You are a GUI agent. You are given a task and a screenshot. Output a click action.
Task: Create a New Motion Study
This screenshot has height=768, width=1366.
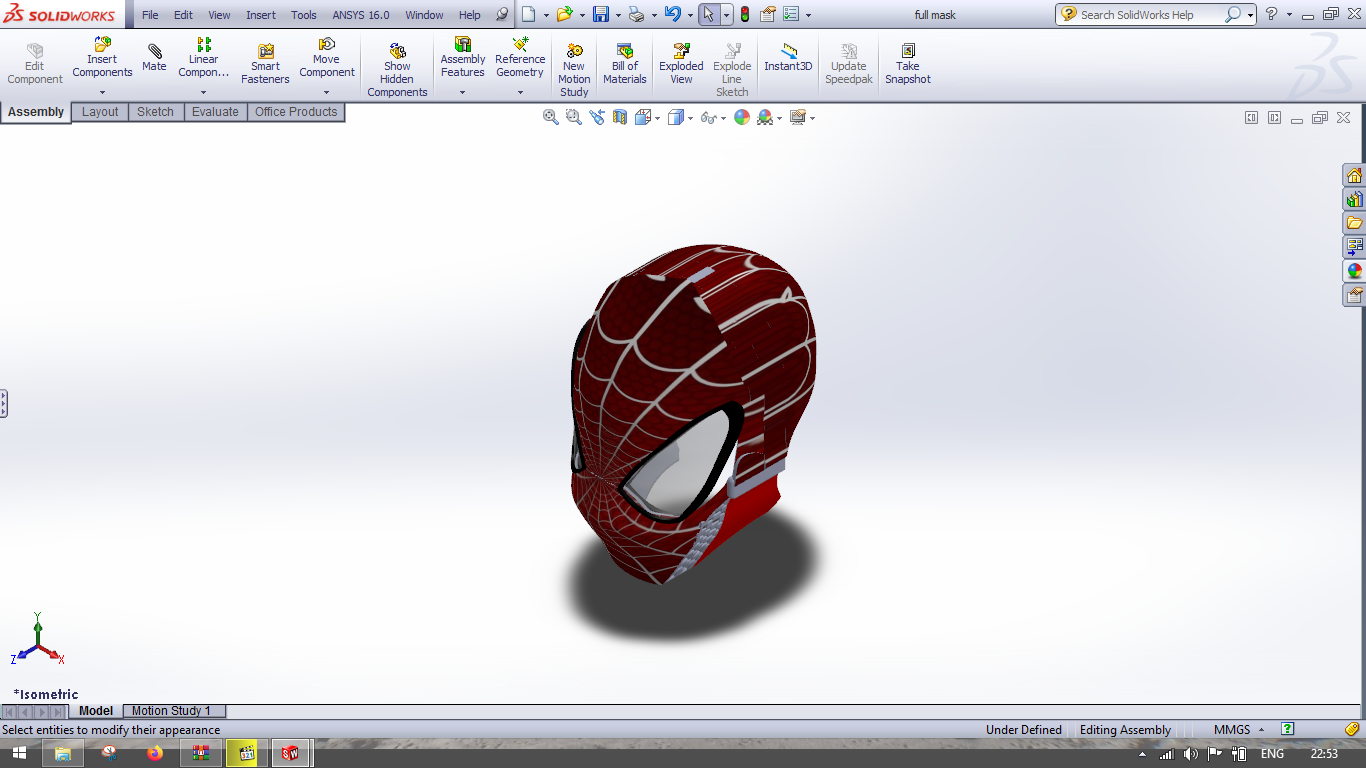(x=574, y=70)
